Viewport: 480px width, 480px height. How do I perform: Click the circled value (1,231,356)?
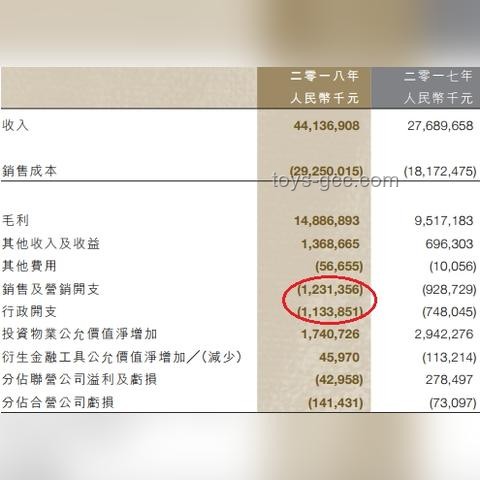[330, 289]
